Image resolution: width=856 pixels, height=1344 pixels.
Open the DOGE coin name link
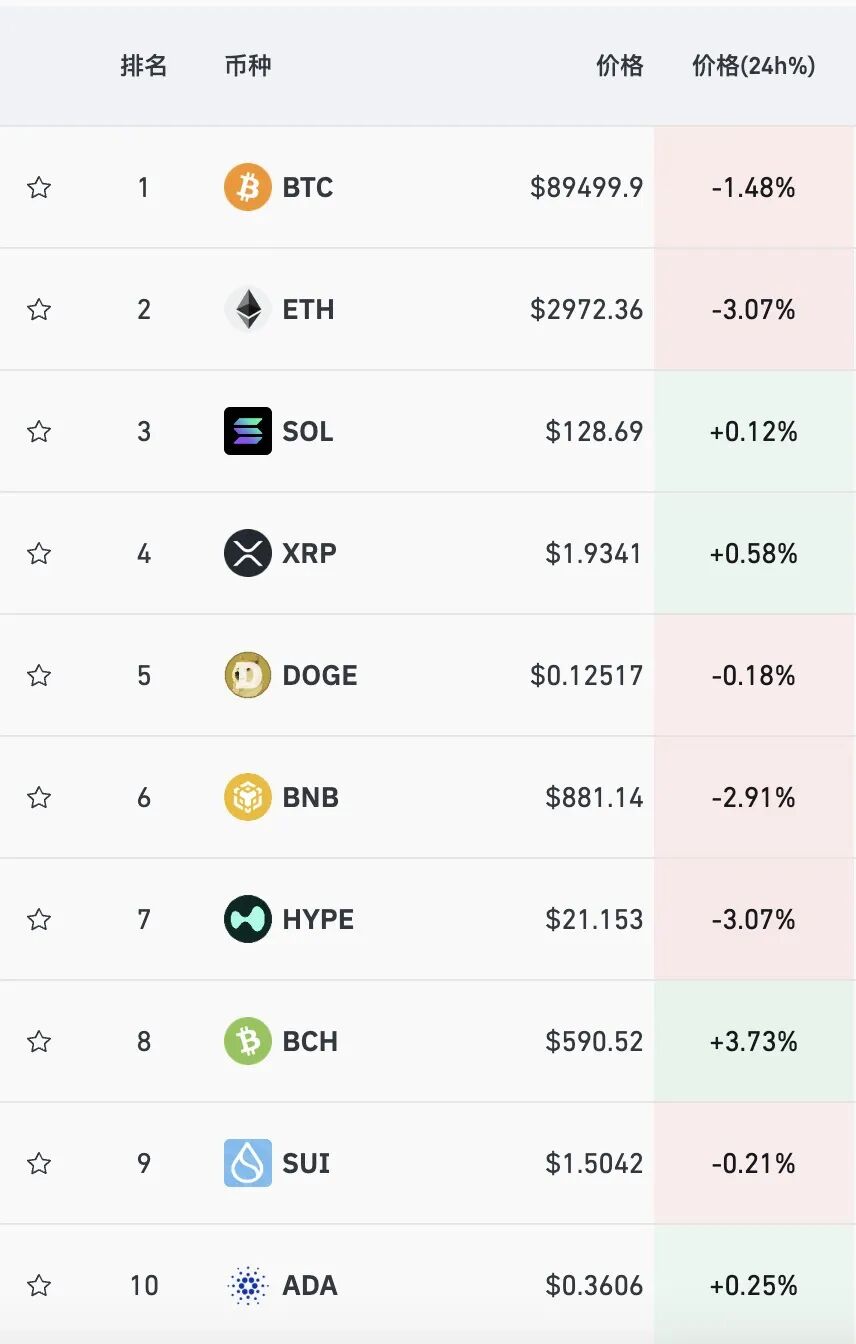(x=319, y=675)
